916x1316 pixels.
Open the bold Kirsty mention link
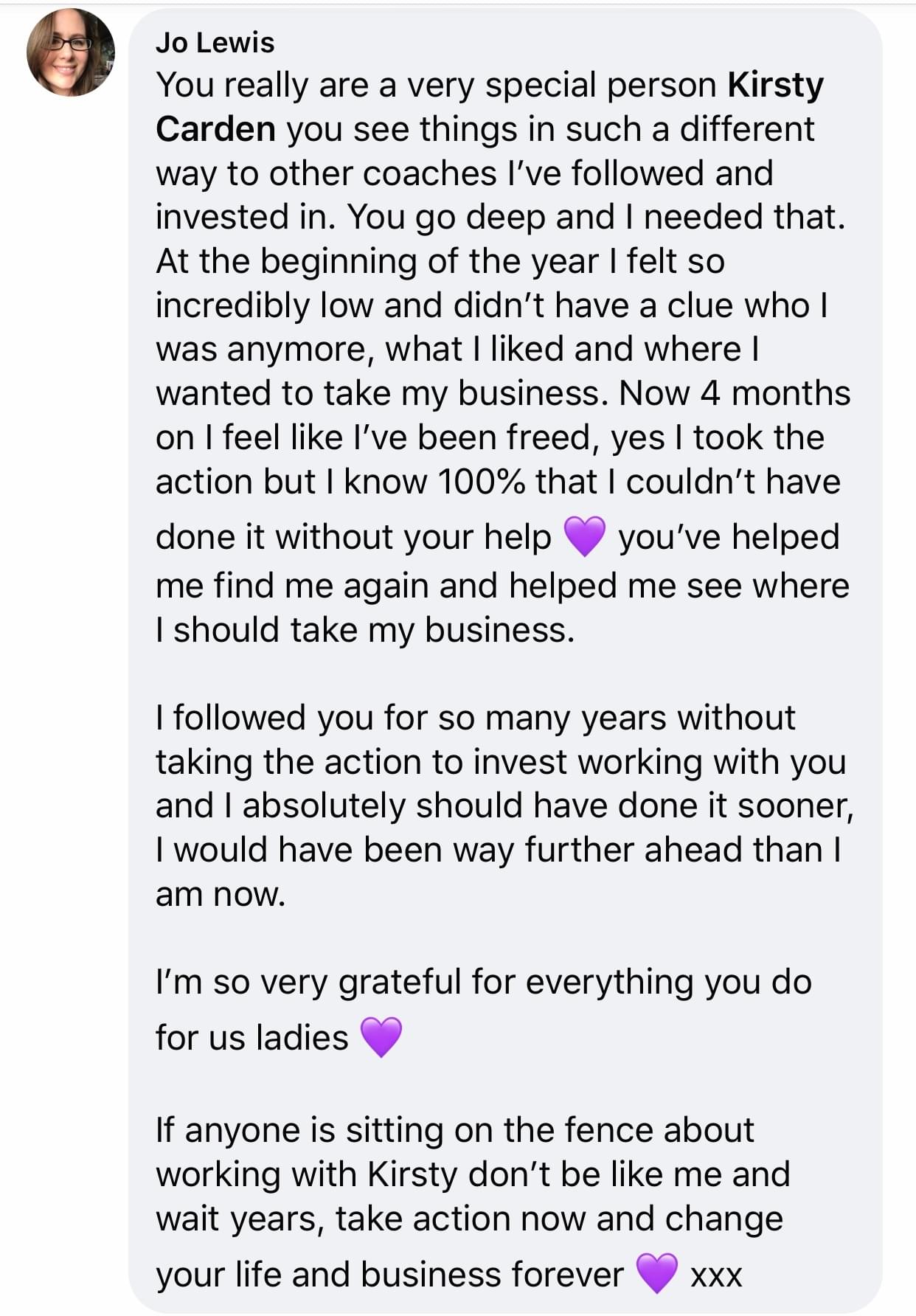coord(775,86)
